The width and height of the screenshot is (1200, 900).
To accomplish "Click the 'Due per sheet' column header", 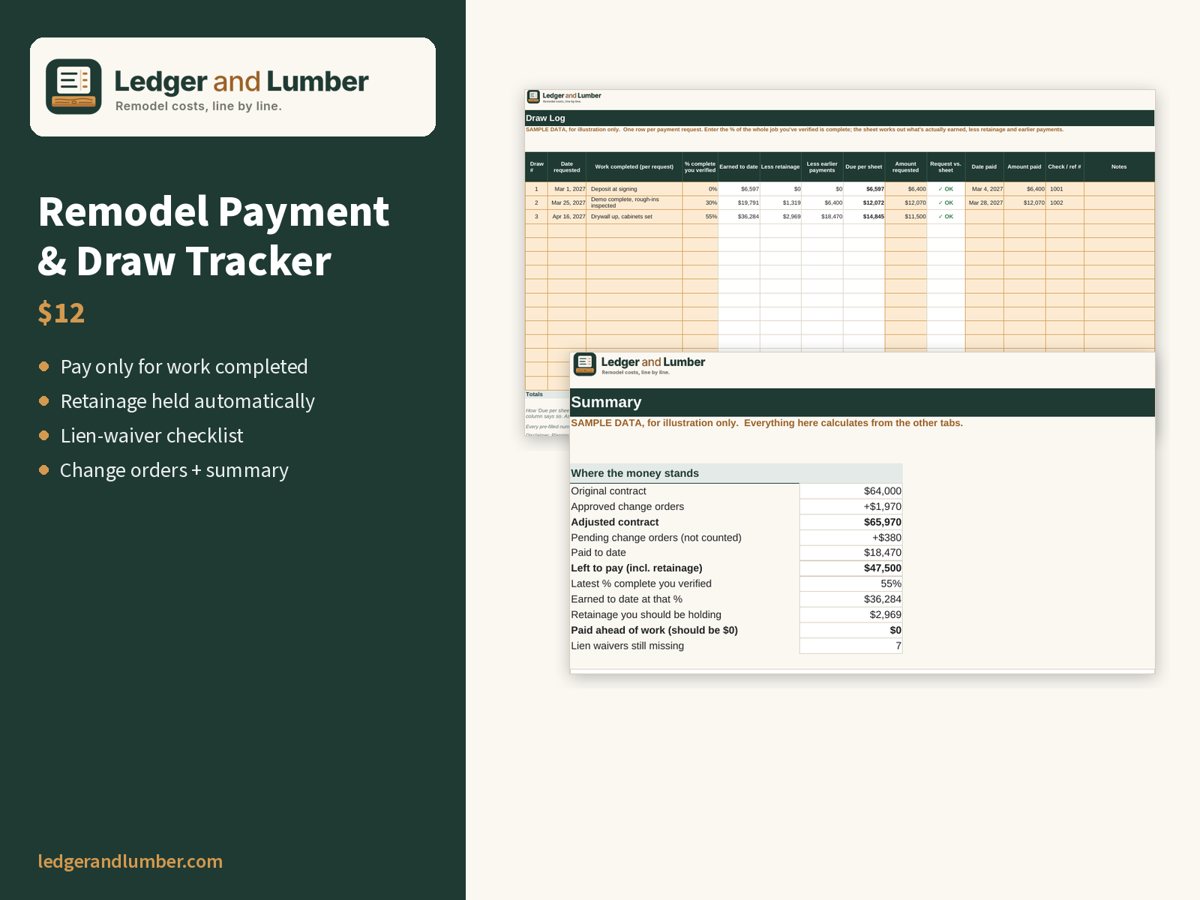I will click(864, 167).
